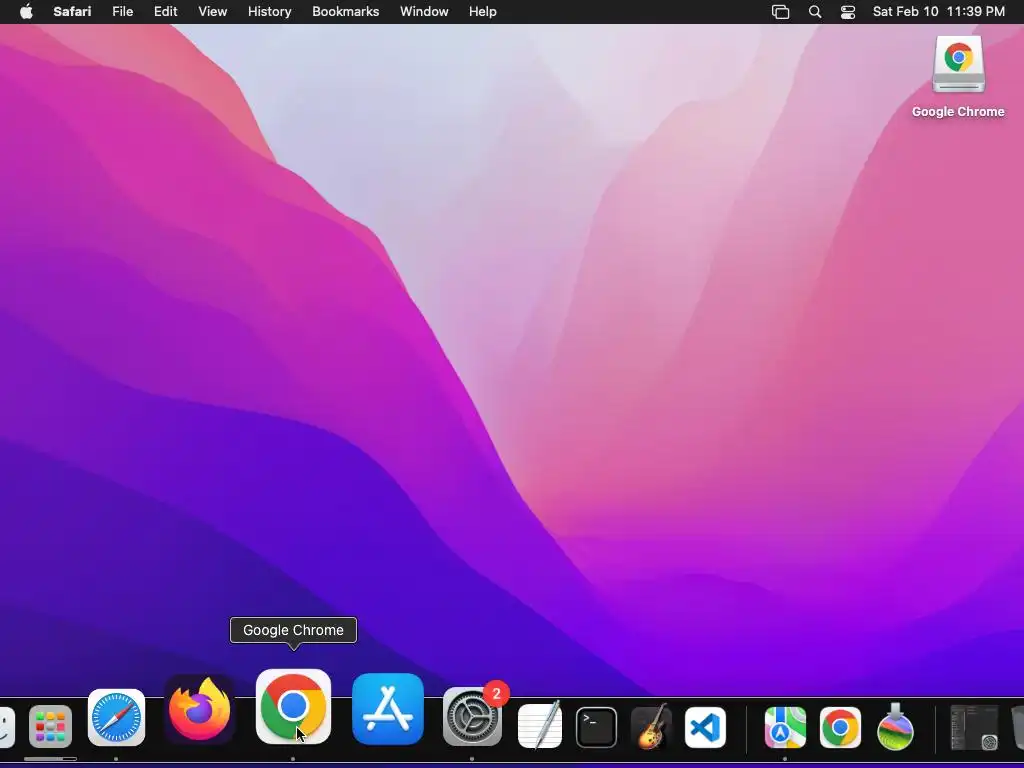Image resolution: width=1024 pixels, height=768 pixels.
Task: Open Maps from the dock
Action: click(x=785, y=727)
